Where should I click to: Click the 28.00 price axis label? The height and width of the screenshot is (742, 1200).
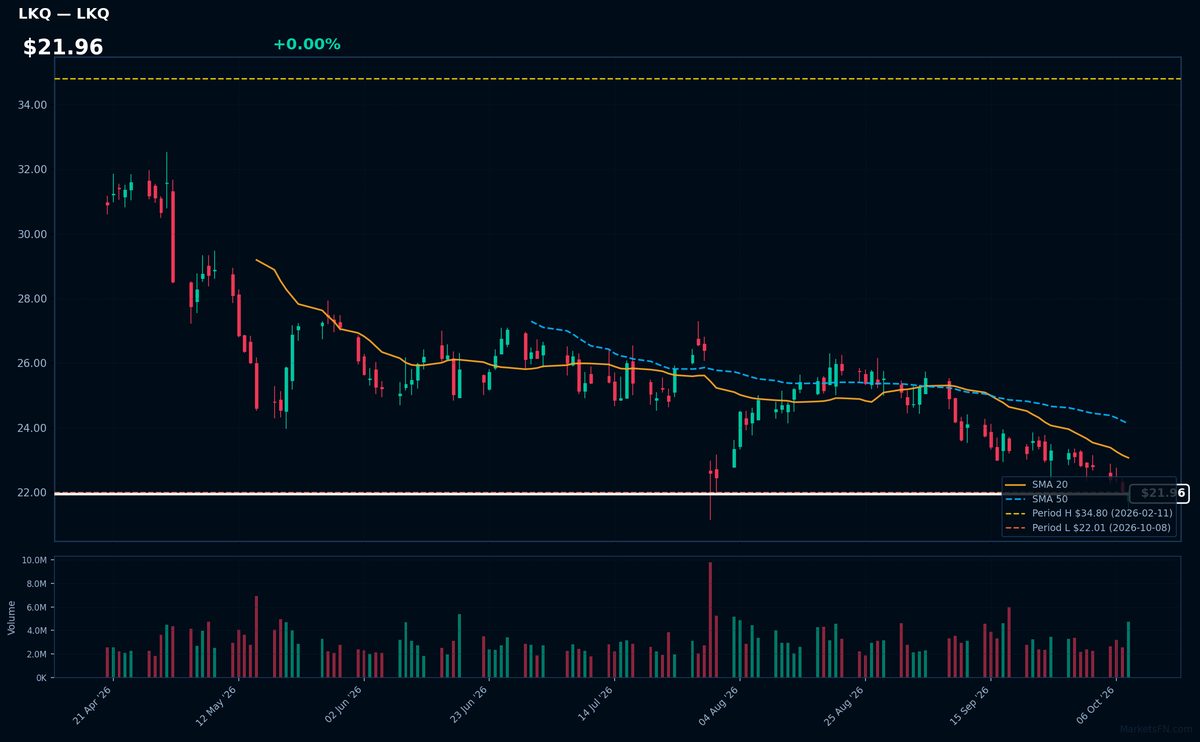[x=33, y=299]
